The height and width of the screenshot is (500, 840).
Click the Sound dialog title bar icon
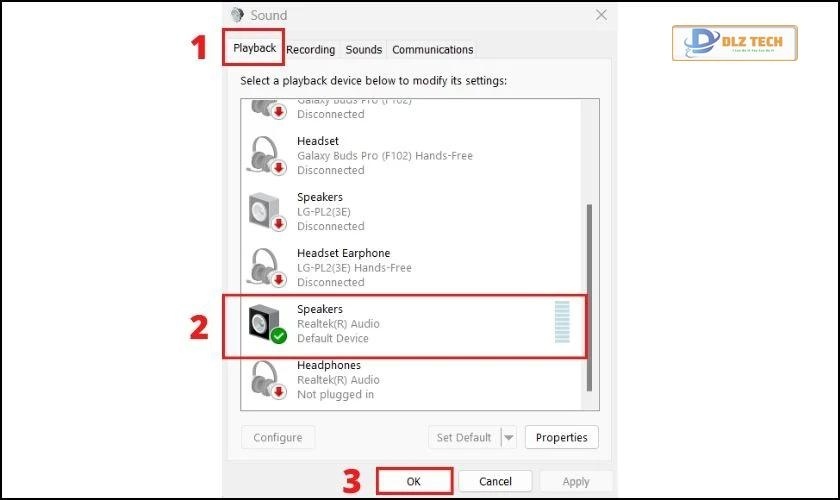(237, 15)
